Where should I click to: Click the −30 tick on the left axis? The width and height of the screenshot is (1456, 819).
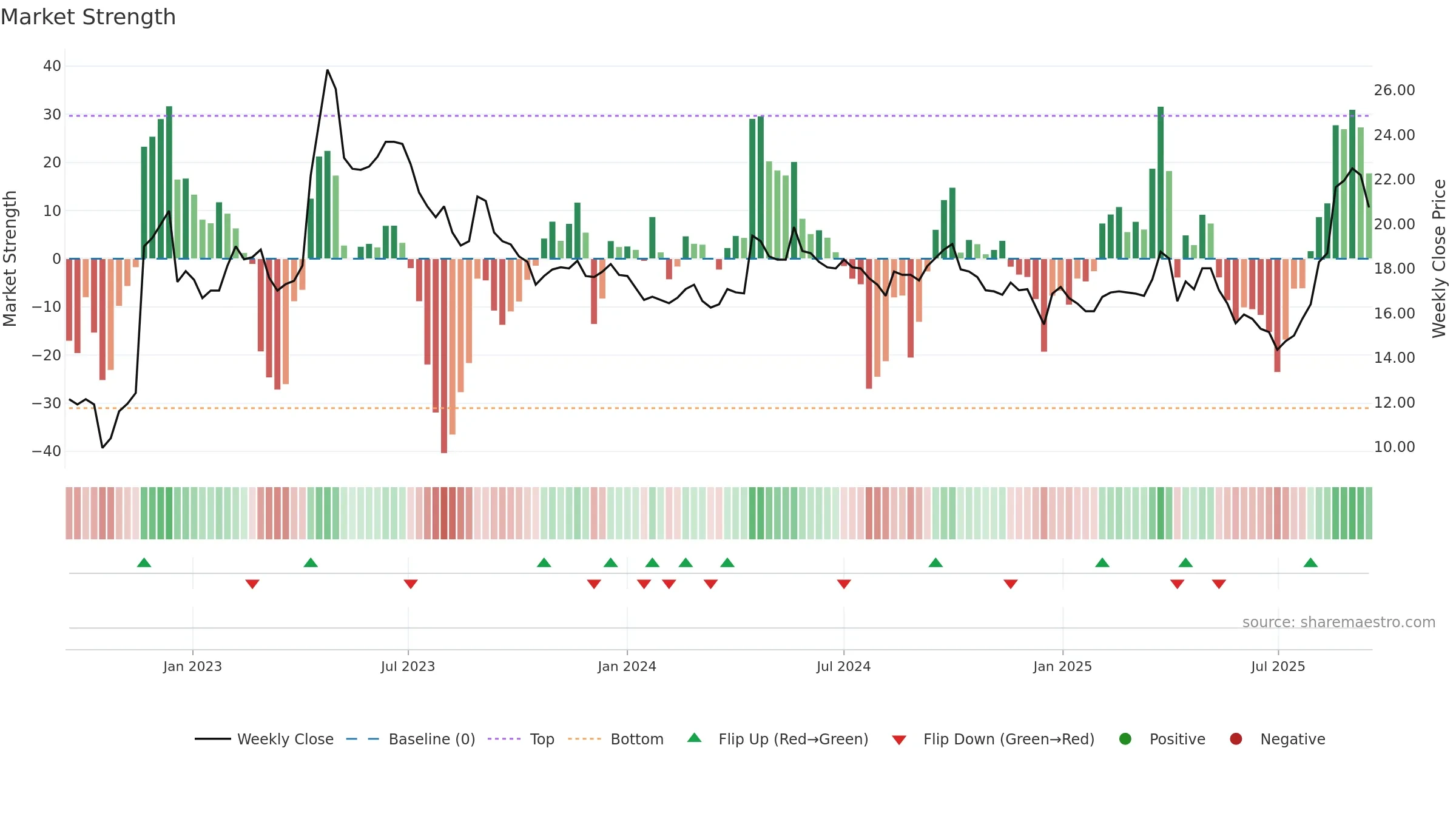[x=47, y=403]
